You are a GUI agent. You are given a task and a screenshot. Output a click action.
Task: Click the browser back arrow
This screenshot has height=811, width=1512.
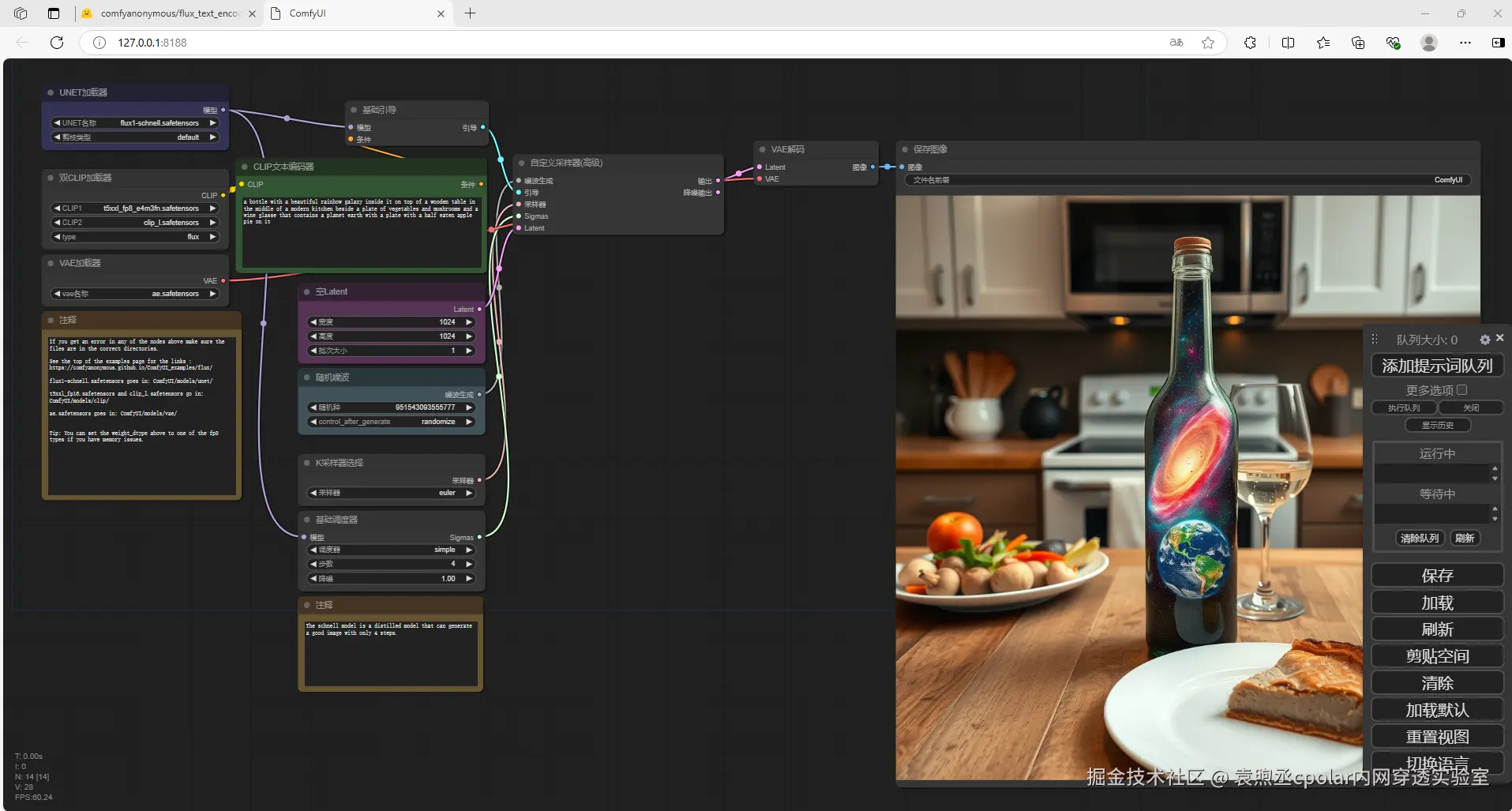[x=22, y=43]
